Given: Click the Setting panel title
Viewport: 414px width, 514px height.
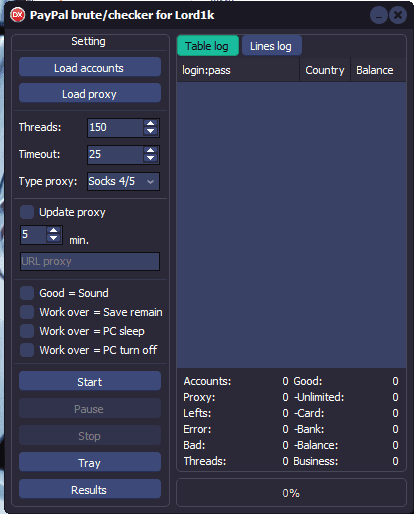Looking at the screenshot, I should coord(88,41).
